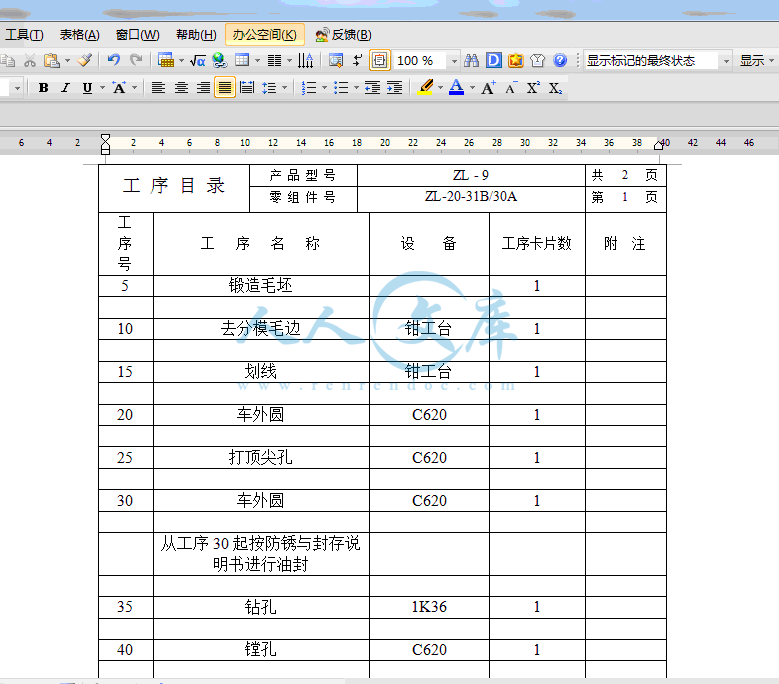Decrease font size with A minus icon
This screenshot has height=684, width=779.
[511, 88]
